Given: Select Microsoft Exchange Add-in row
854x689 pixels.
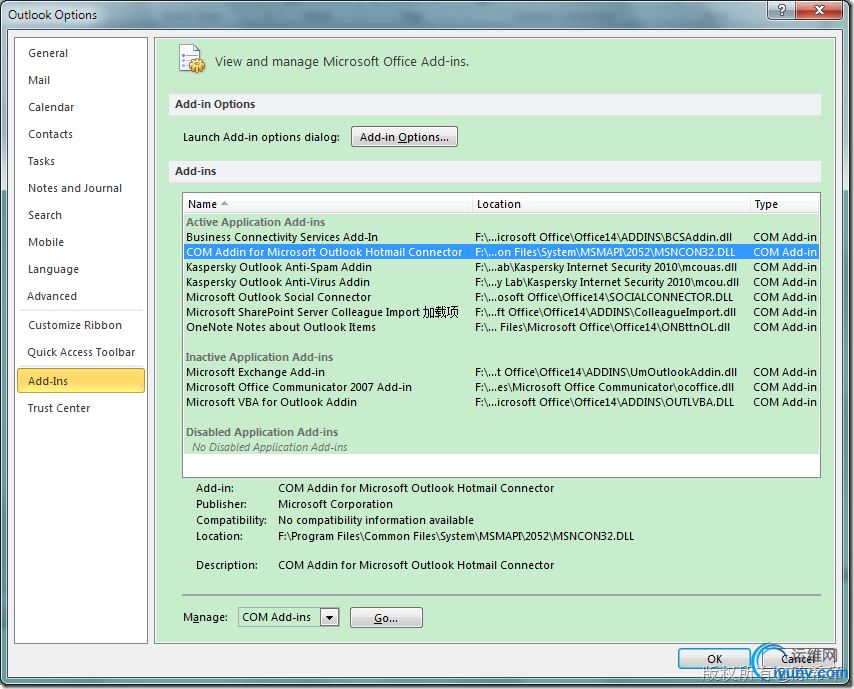Looking at the screenshot, I should point(501,373).
